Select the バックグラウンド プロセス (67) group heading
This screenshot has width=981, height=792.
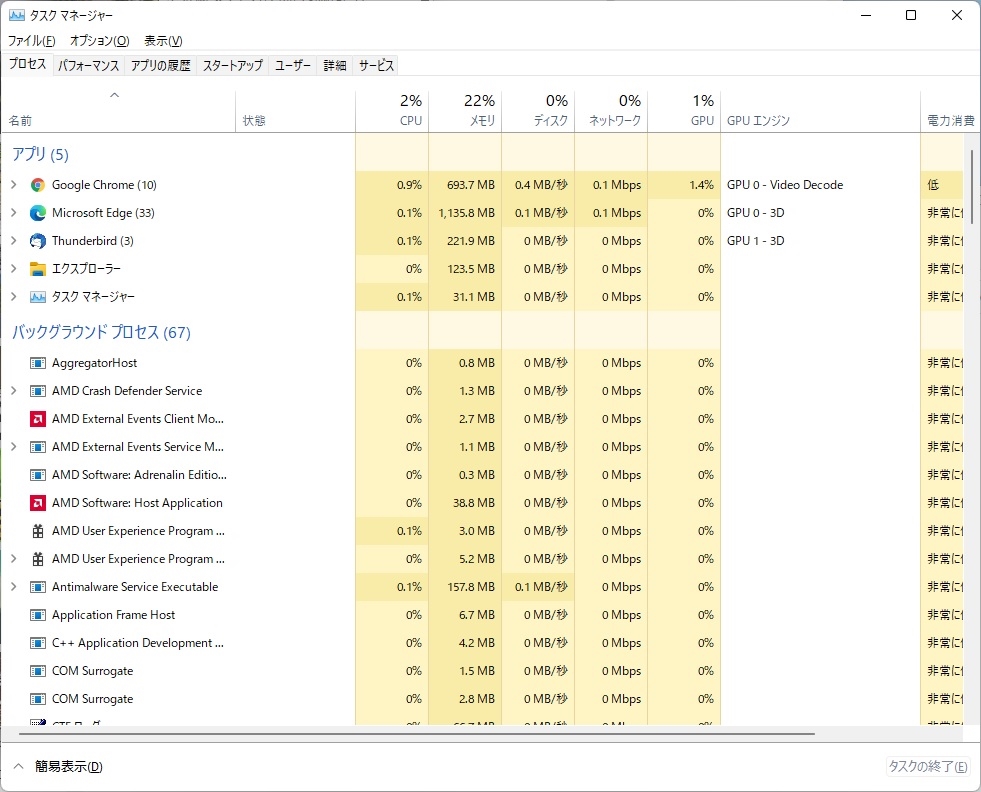[101, 332]
